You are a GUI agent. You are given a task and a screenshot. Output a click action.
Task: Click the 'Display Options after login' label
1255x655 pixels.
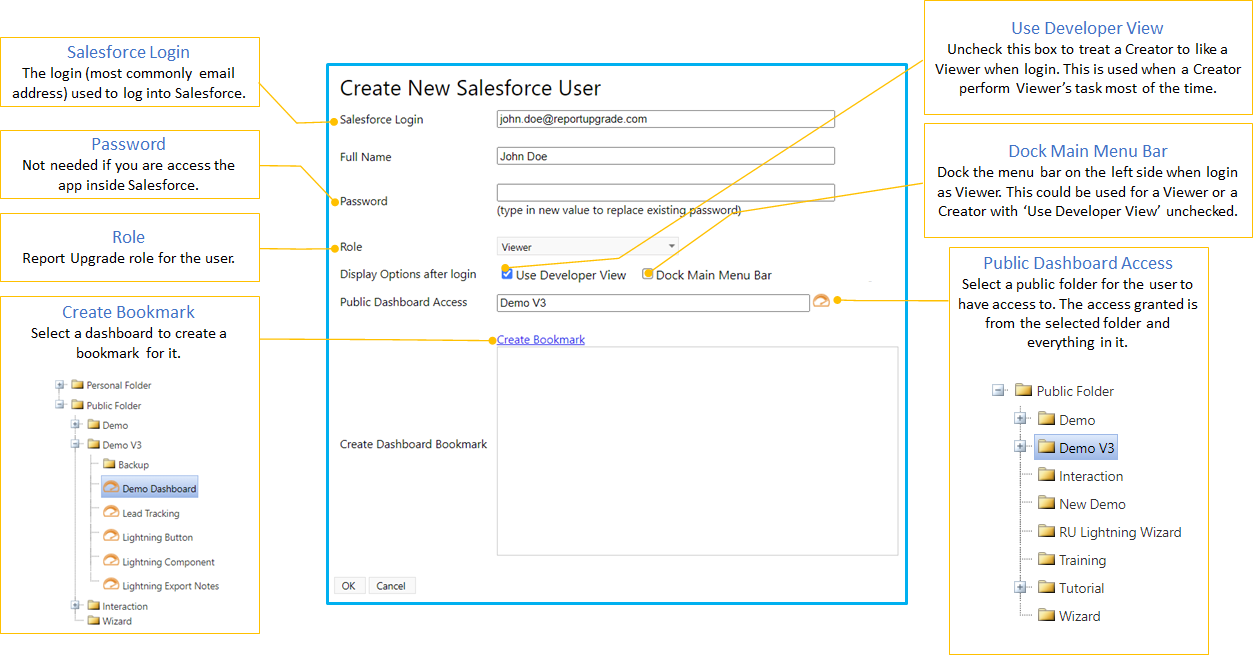point(408,274)
